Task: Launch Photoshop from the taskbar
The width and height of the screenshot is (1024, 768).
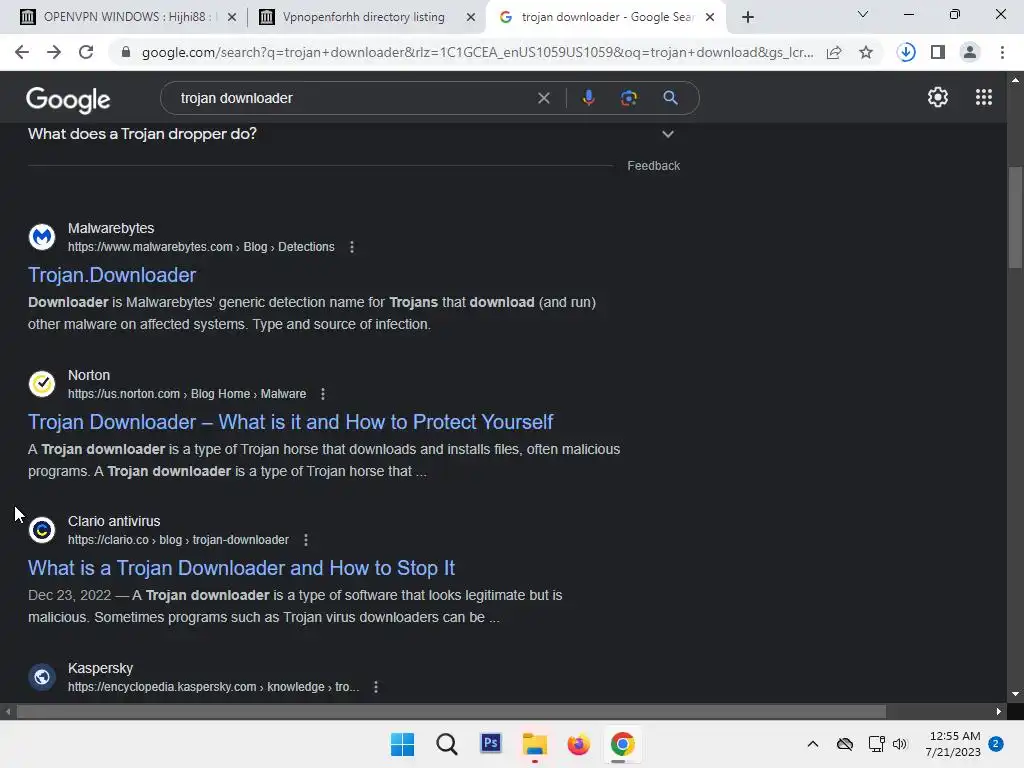Action: click(x=491, y=743)
